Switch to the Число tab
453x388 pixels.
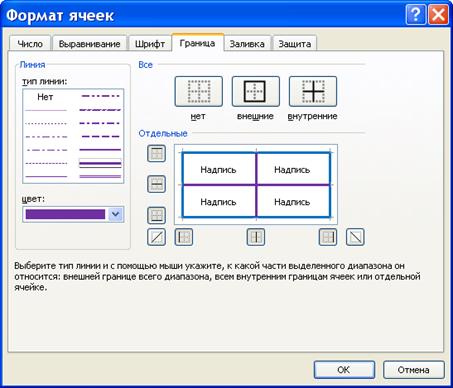click(x=30, y=44)
